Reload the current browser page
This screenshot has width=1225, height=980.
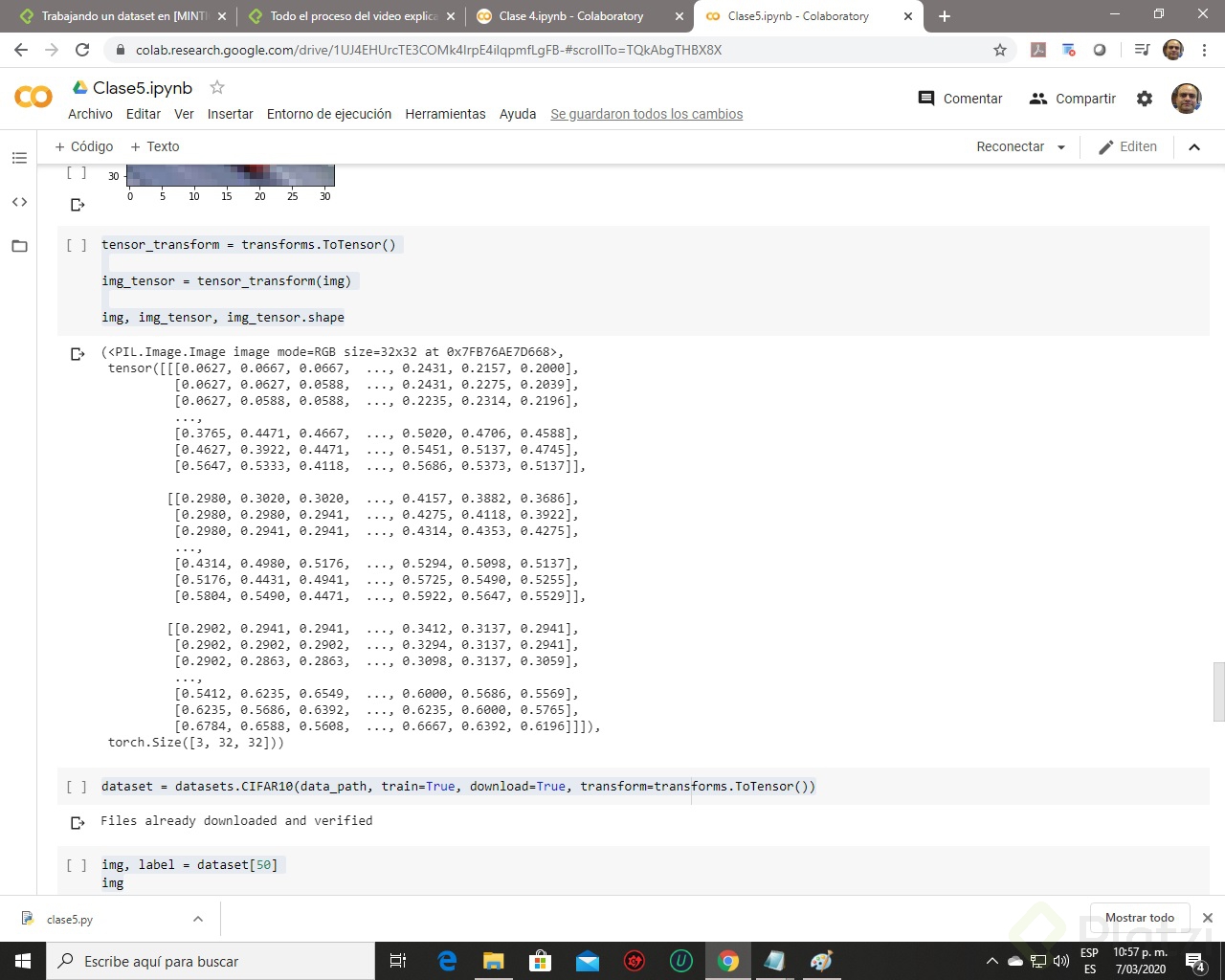click(x=82, y=50)
